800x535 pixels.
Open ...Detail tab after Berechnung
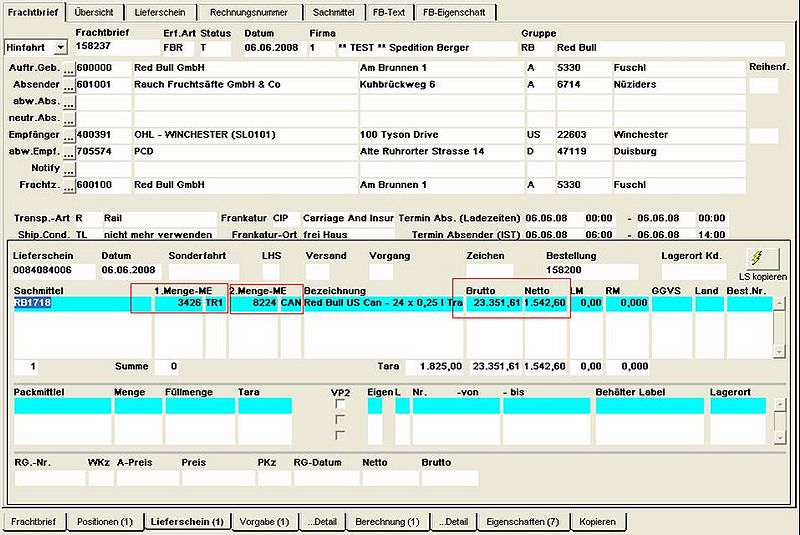click(454, 522)
